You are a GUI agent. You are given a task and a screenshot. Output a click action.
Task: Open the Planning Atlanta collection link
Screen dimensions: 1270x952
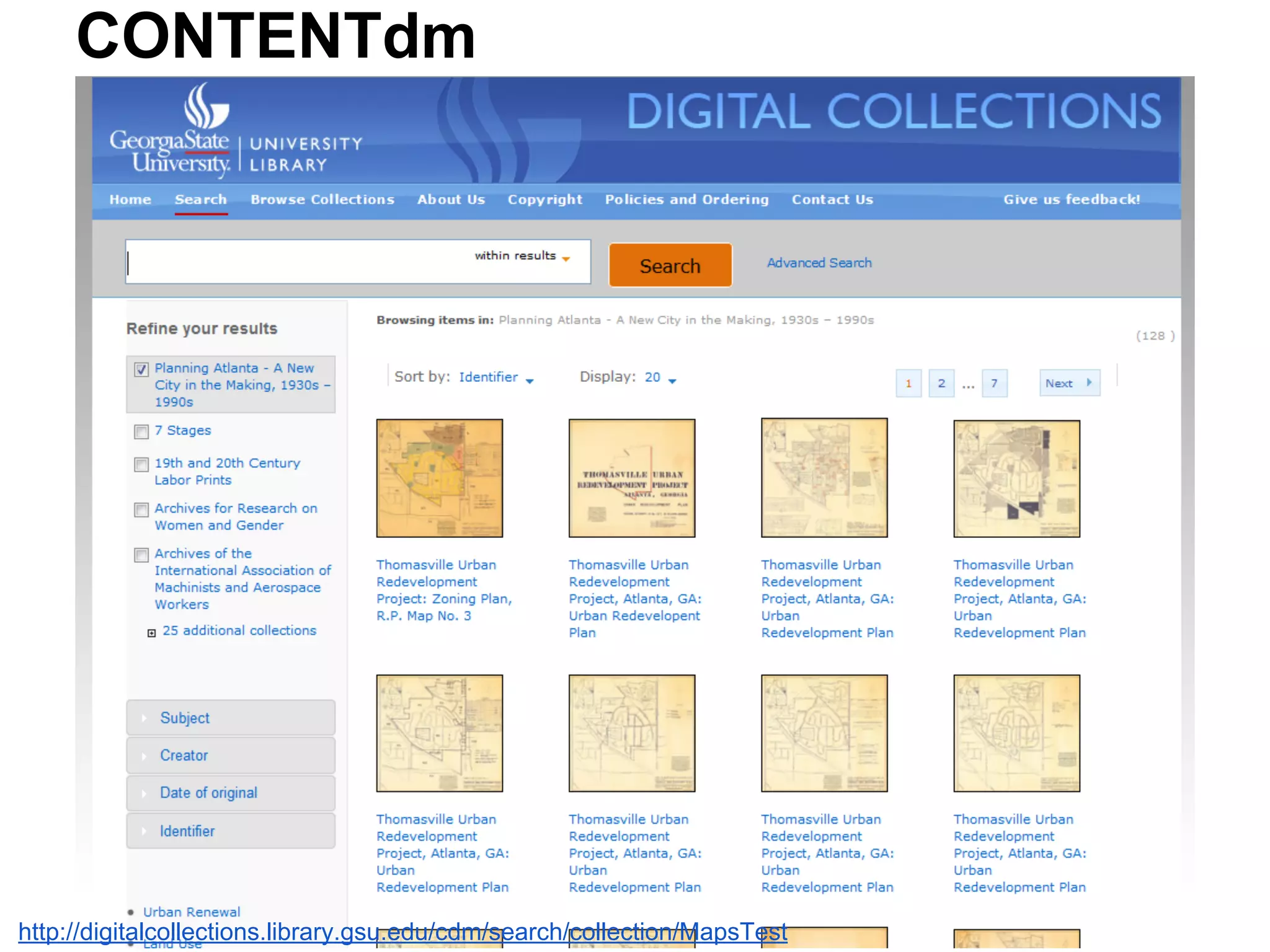coord(242,385)
